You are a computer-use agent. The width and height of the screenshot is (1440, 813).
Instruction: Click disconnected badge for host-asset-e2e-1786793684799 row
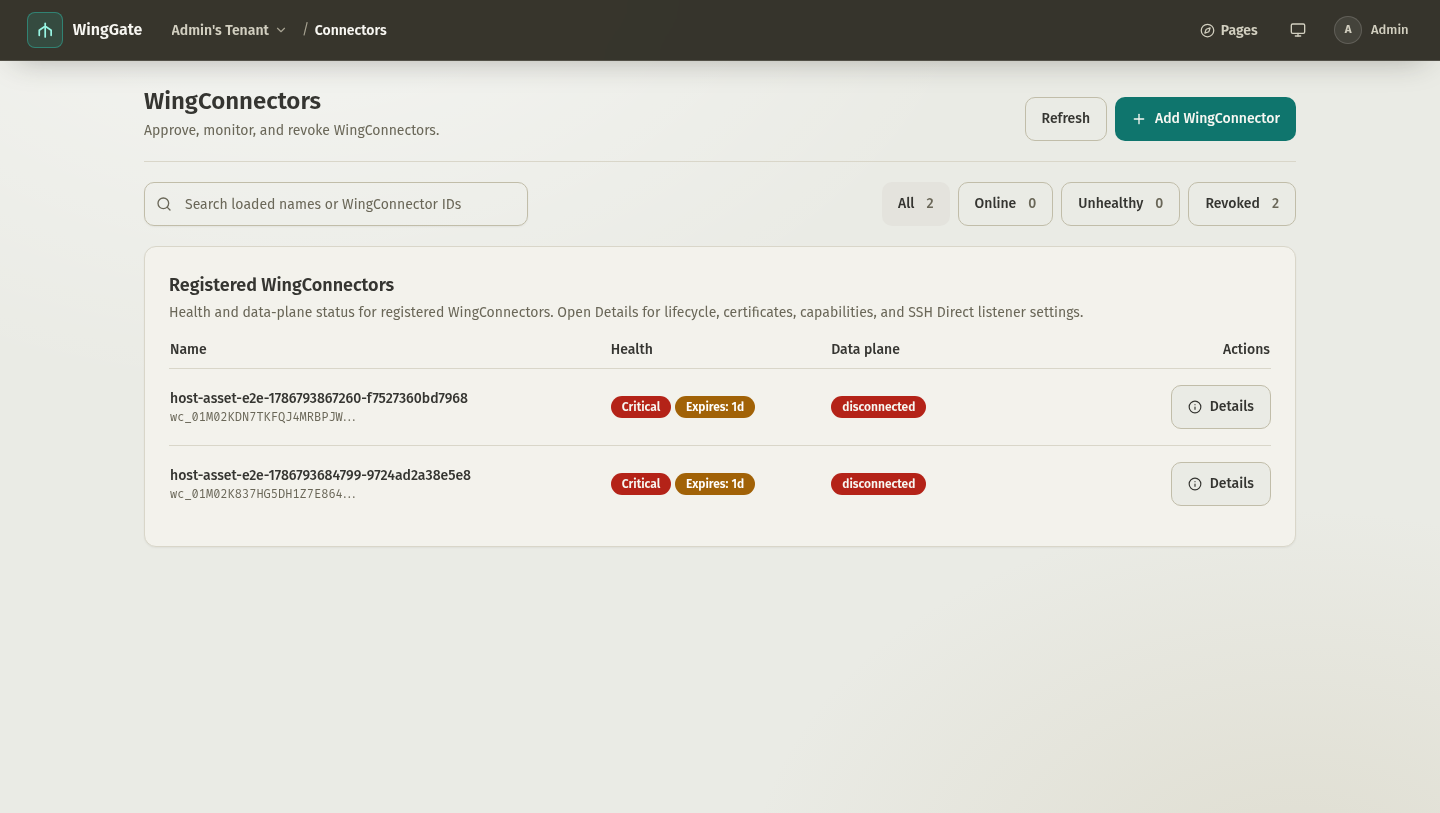pyautogui.click(x=878, y=484)
